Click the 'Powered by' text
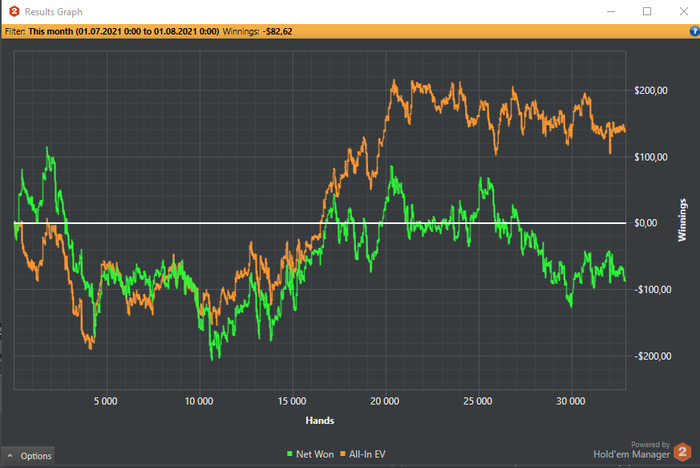Screen dimensions: 700x468 650,444
